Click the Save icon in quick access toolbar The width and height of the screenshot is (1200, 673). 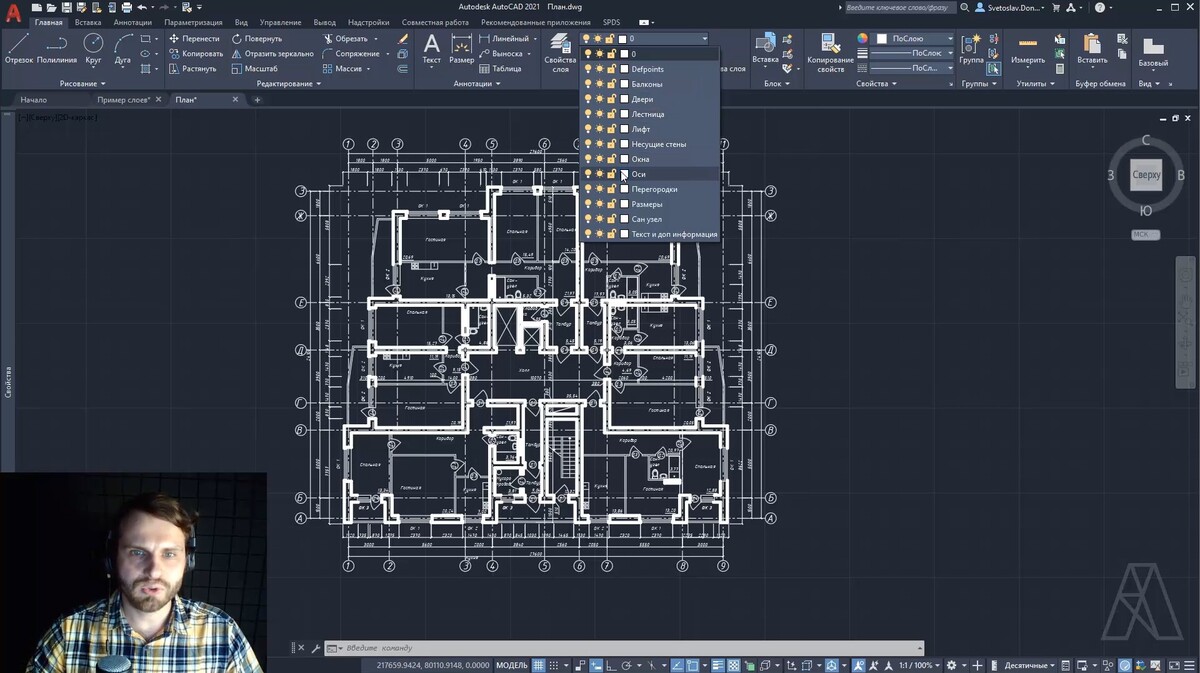tap(67, 7)
